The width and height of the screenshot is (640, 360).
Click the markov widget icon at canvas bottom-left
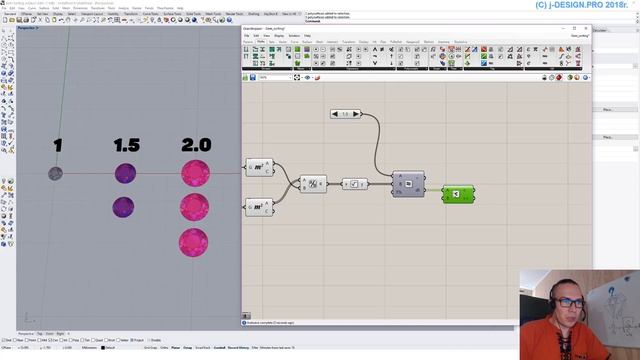246,316
